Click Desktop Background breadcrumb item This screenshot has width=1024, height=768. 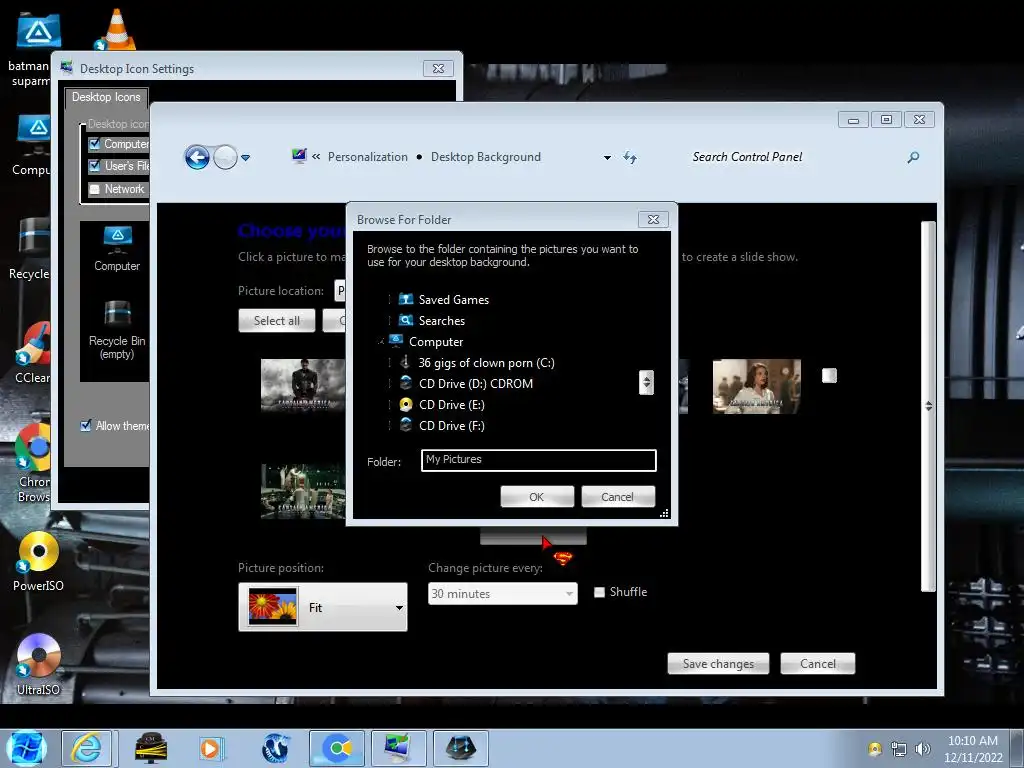486,157
